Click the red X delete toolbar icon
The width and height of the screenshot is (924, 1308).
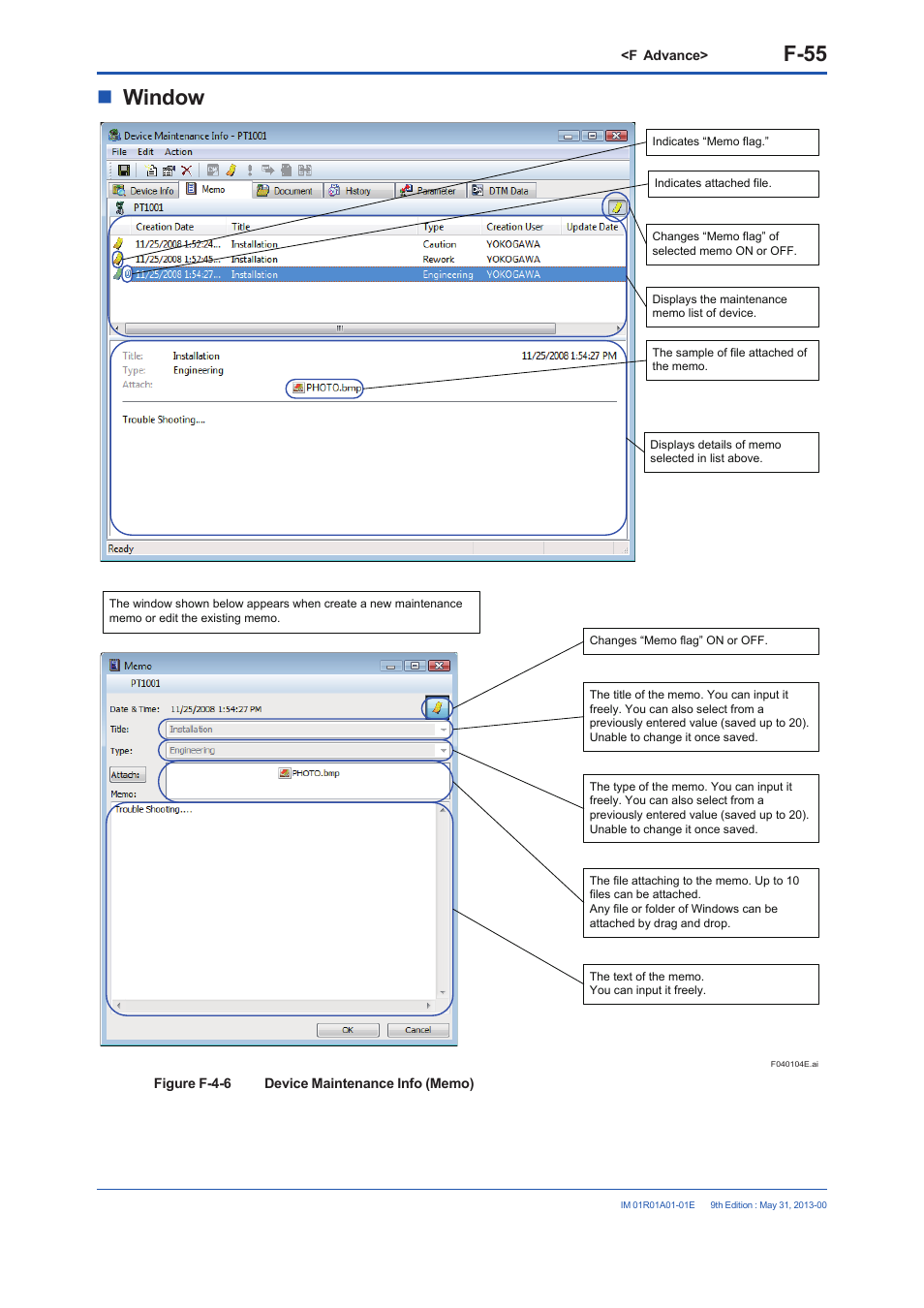(186, 171)
